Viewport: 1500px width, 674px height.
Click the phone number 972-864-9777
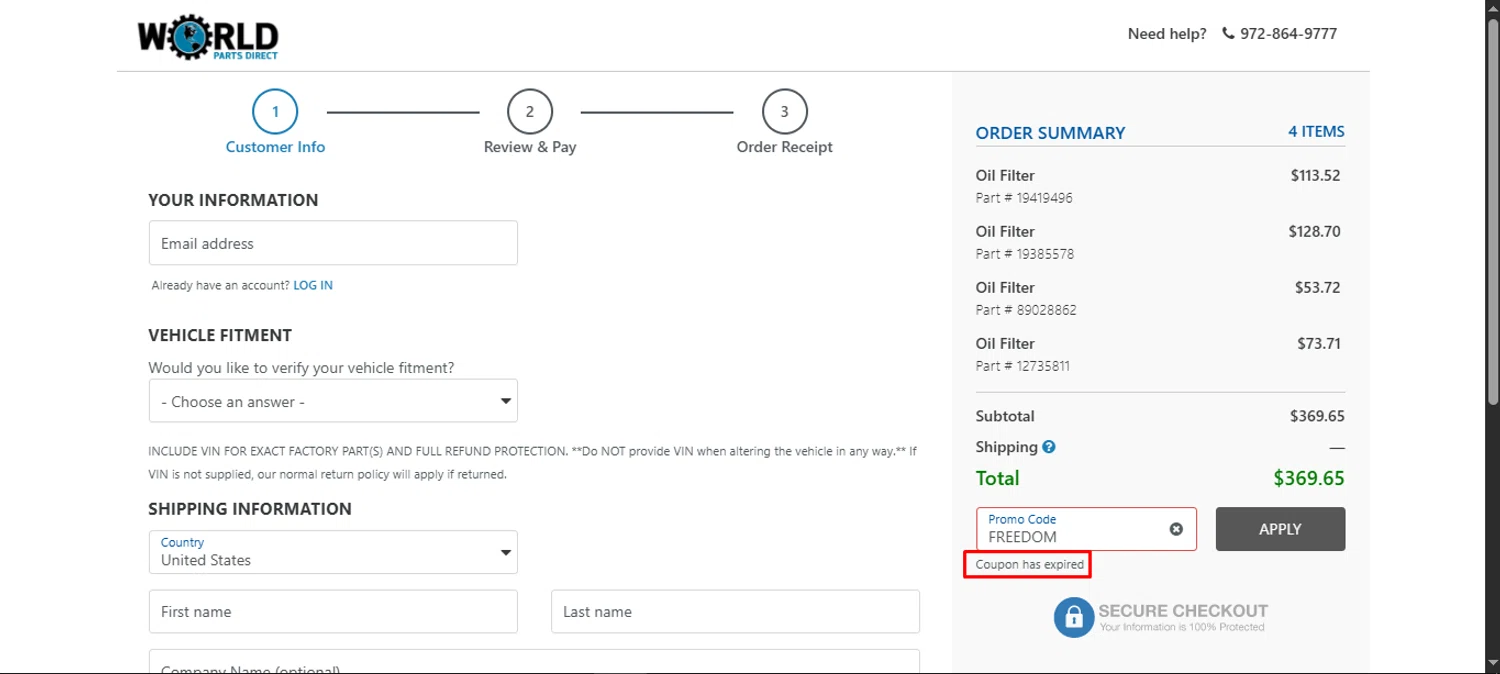click(1288, 33)
